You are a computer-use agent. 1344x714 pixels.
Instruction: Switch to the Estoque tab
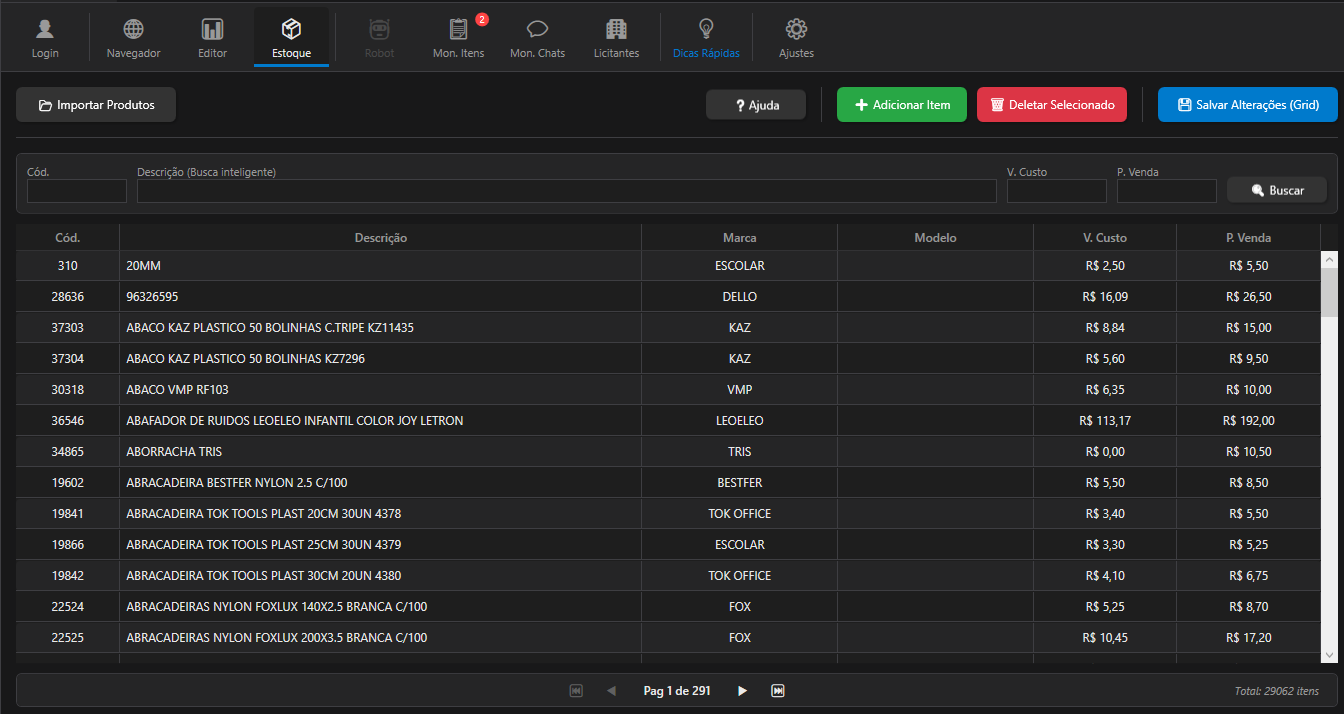(x=291, y=38)
